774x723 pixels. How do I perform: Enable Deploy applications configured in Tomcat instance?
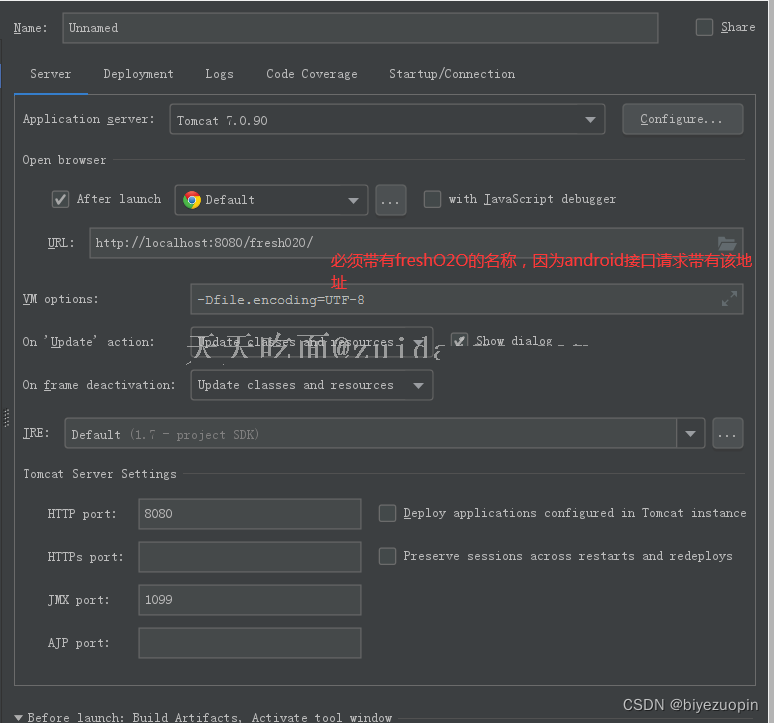[x=387, y=513]
